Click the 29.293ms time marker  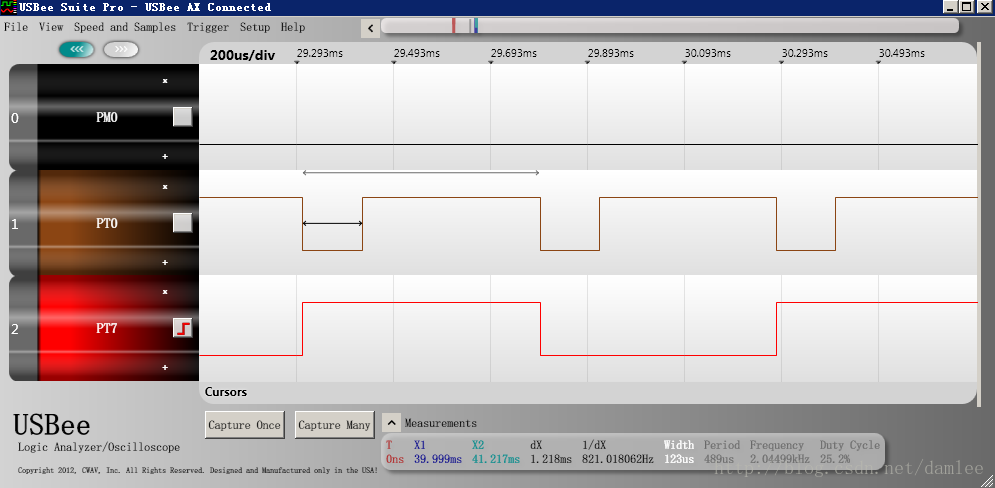(x=319, y=54)
